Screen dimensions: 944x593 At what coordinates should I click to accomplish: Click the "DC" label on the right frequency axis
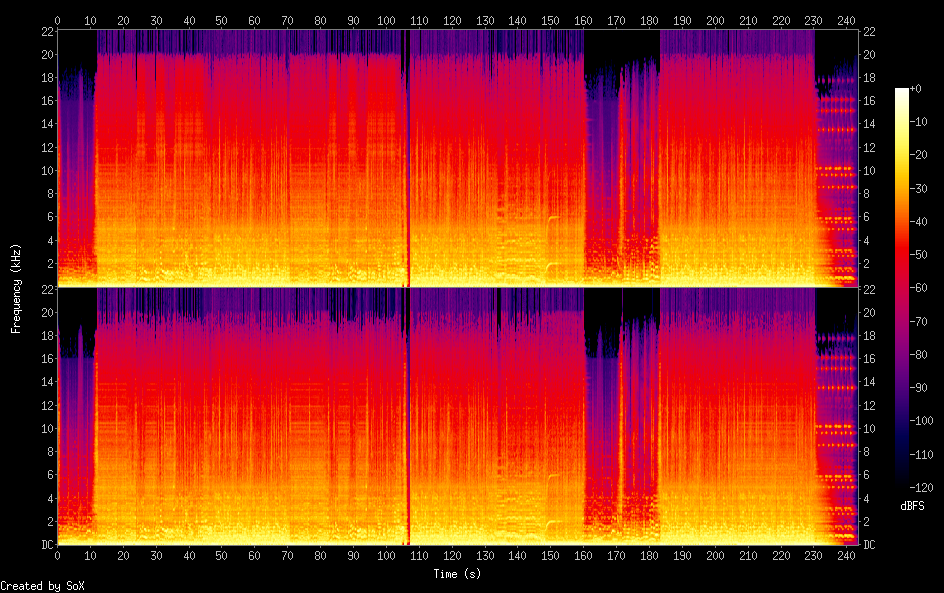click(869, 545)
